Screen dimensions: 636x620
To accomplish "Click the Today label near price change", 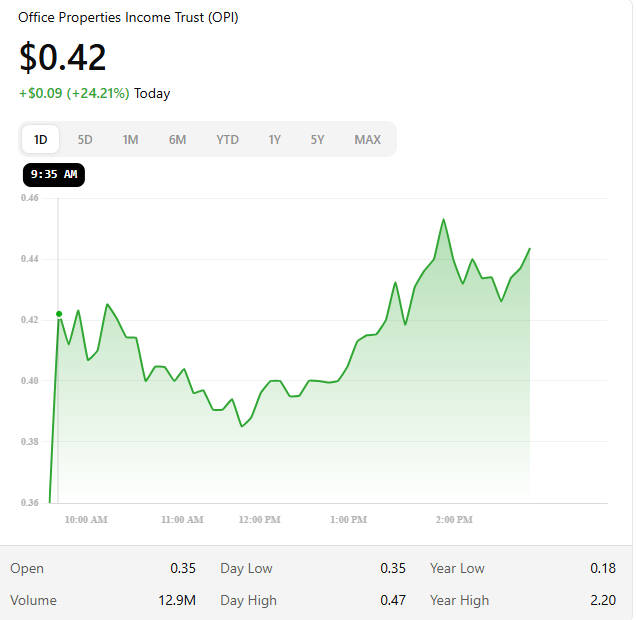I will tap(152, 93).
